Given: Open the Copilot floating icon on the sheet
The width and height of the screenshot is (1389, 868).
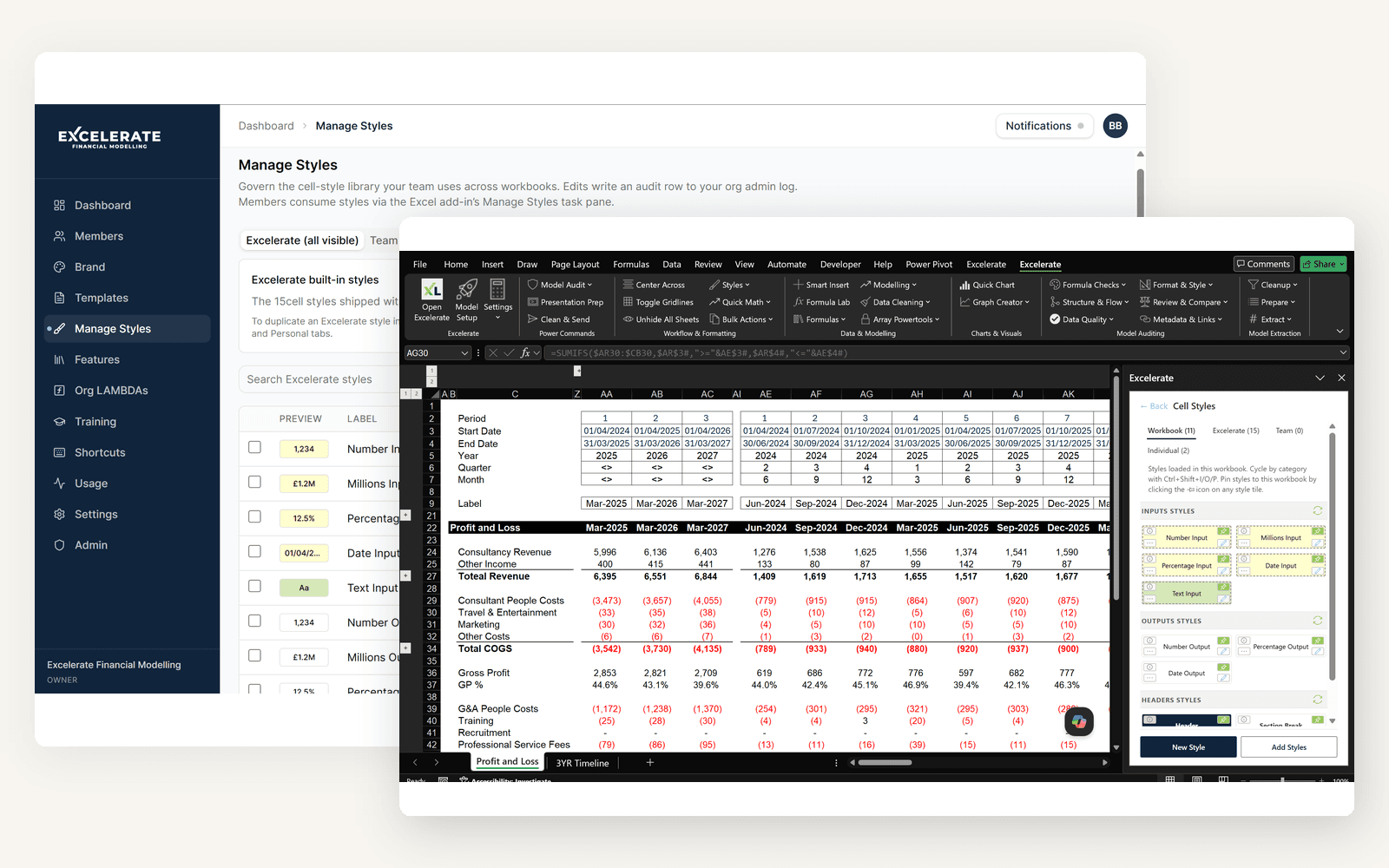Looking at the screenshot, I should coord(1079,721).
